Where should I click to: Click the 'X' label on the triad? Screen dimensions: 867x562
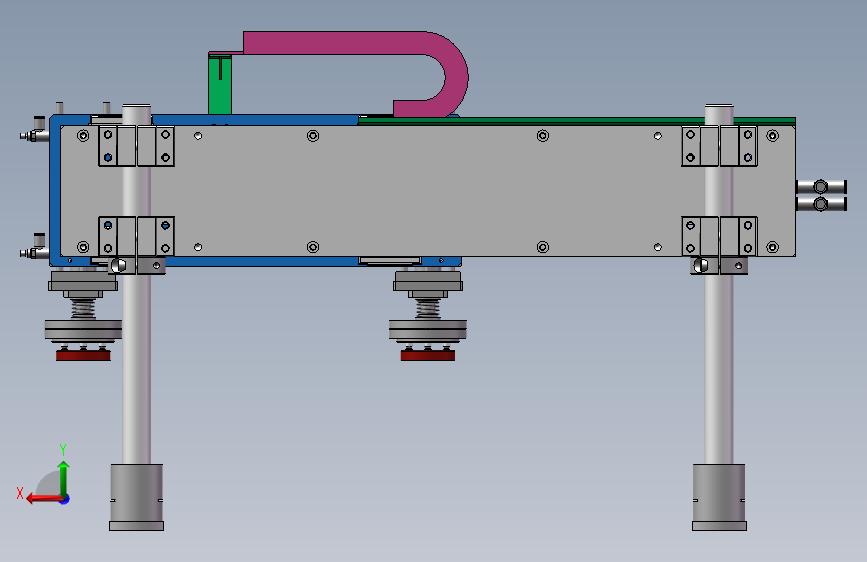coord(20,493)
